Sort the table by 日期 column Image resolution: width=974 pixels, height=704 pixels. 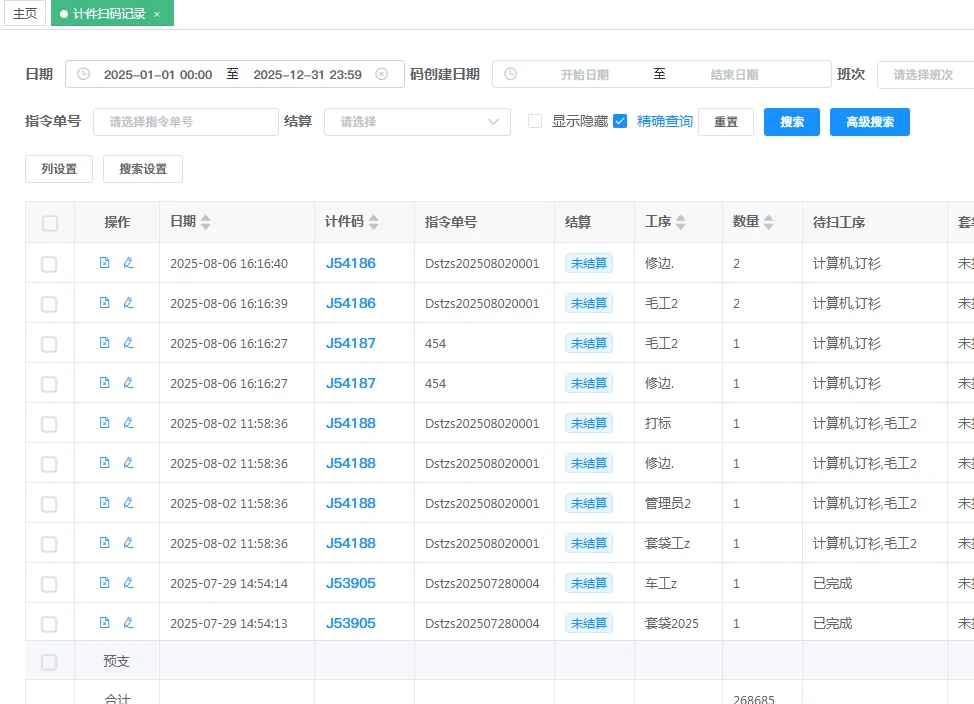point(206,222)
